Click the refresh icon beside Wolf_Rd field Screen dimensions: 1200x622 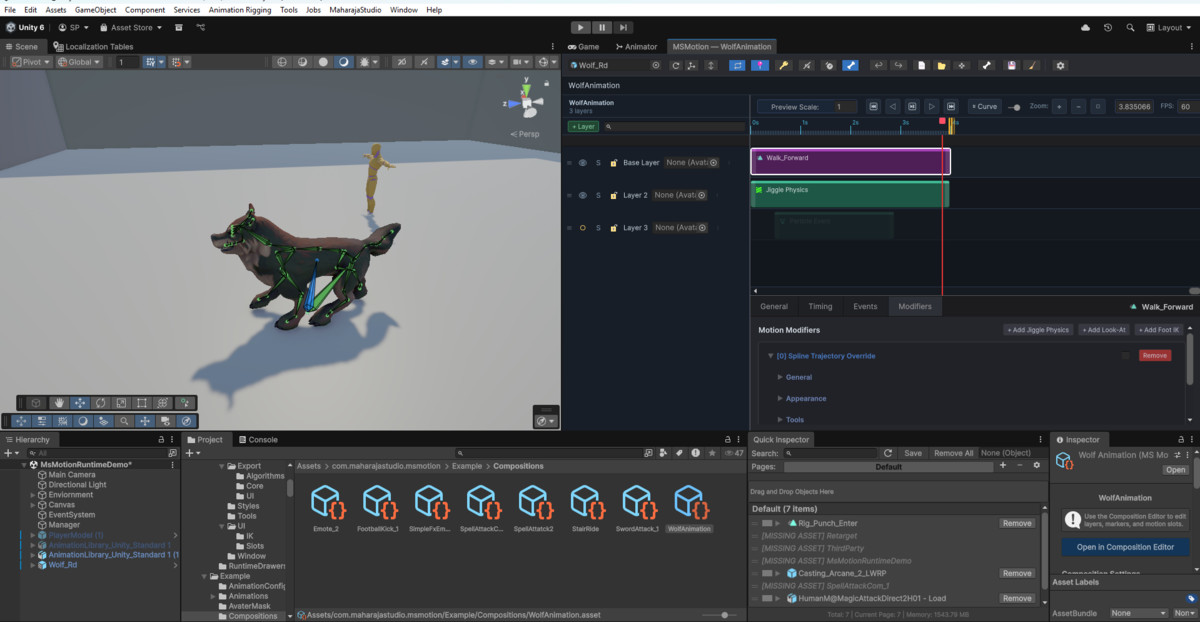click(x=676, y=65)
